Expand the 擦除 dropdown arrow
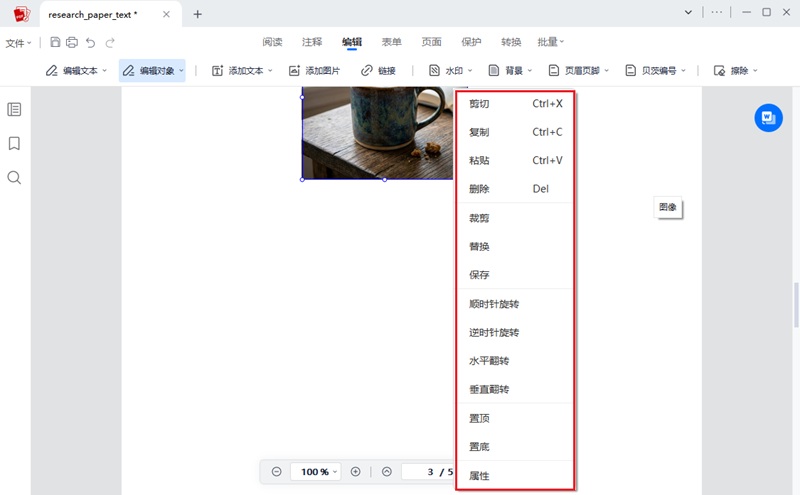 [755, 71]
